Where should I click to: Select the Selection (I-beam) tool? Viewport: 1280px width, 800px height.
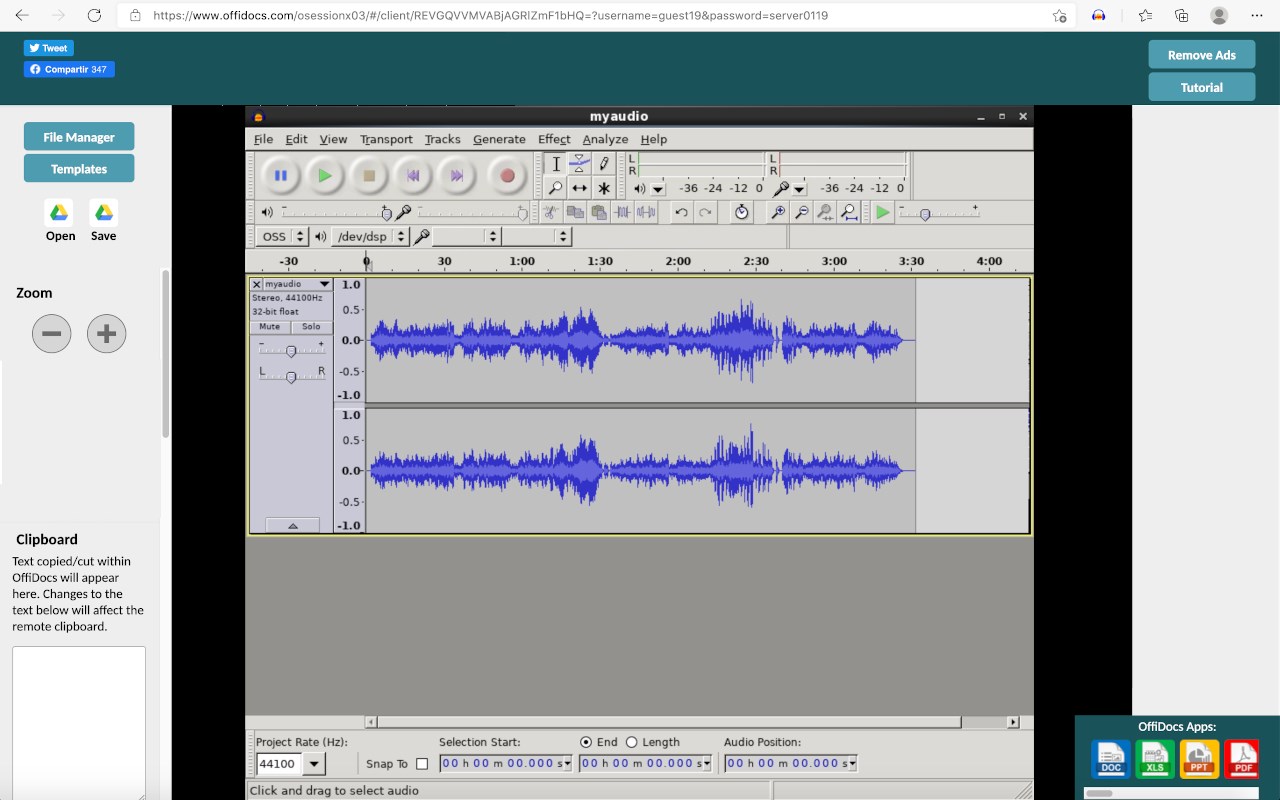pos(556,164)
